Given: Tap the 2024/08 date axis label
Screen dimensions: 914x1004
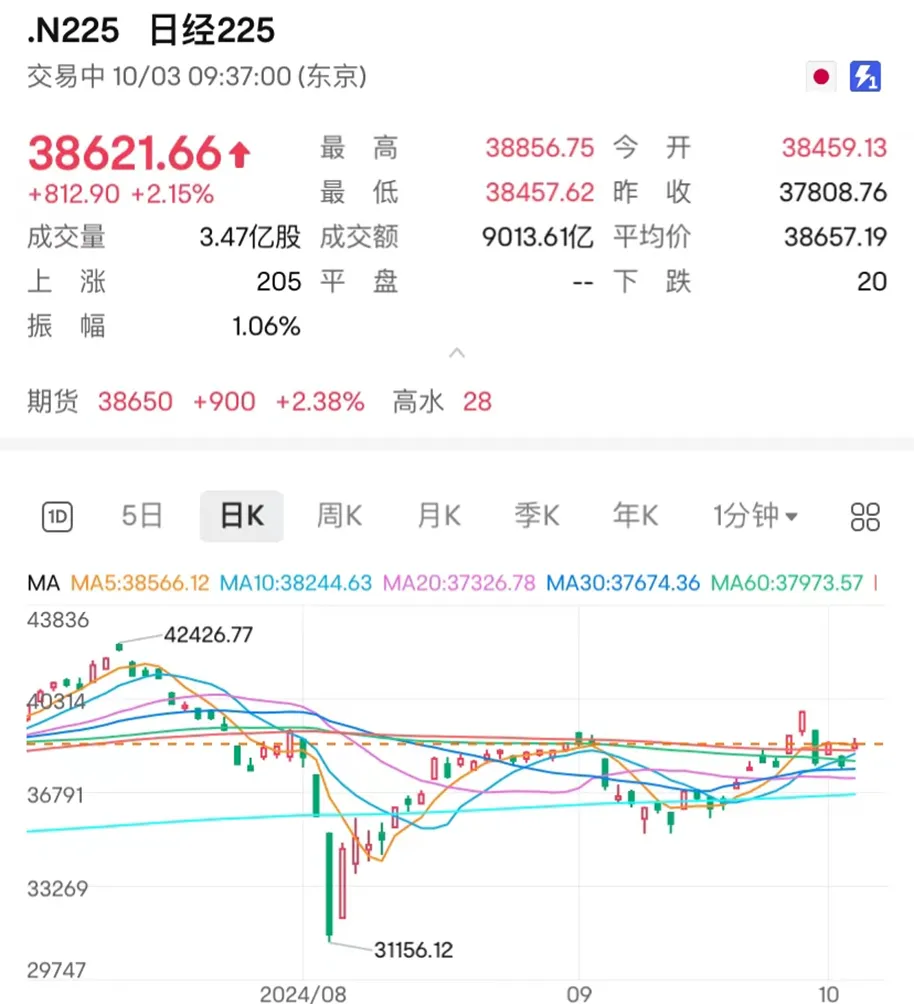Looking at the screenshot, I should pyautogui.click(x=302, y=994).
